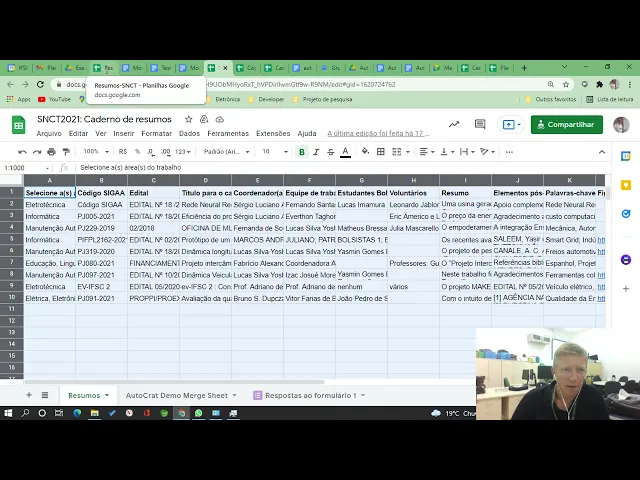Activate the paint format tool
The height and width of the screenshot is (480, 640).
[66, 152]
